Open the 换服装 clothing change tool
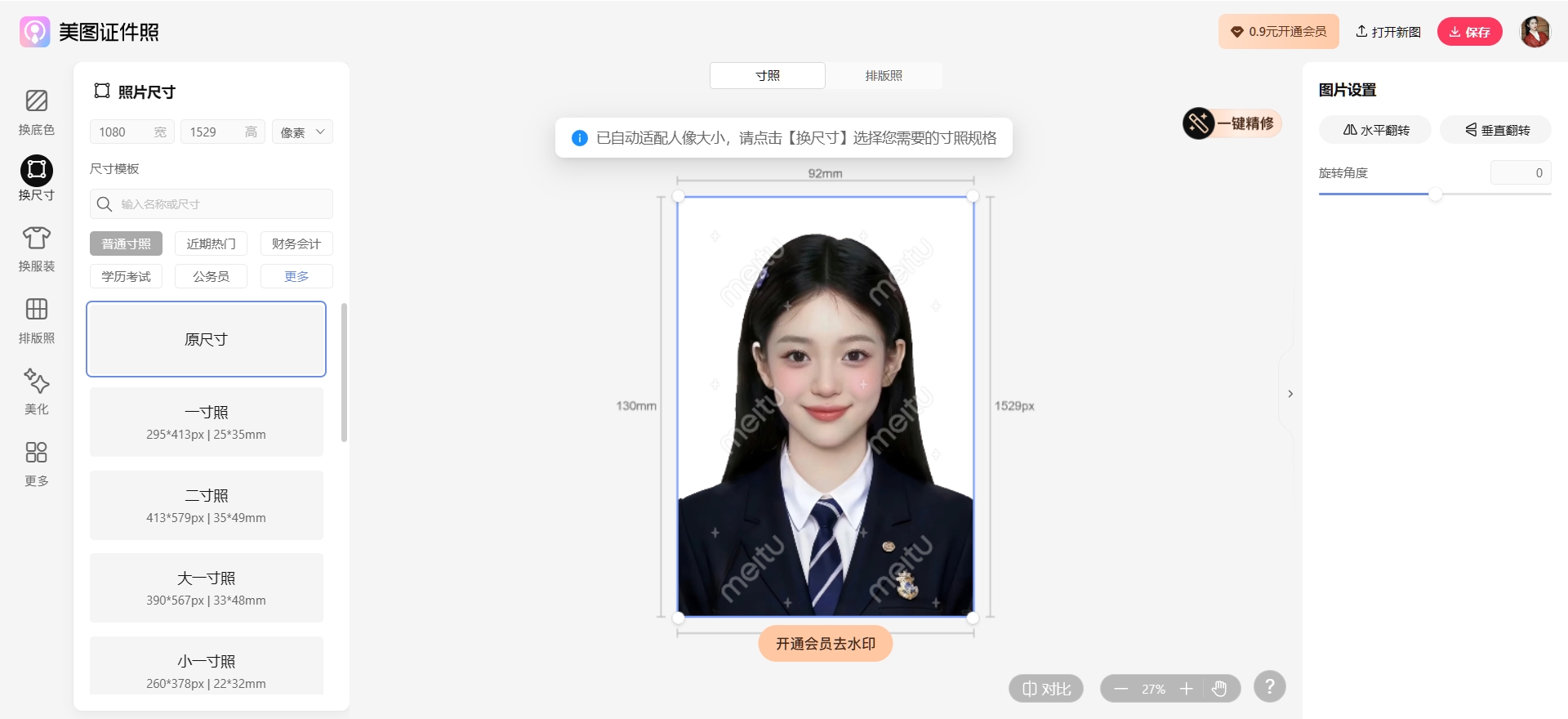 pos(36,249)
